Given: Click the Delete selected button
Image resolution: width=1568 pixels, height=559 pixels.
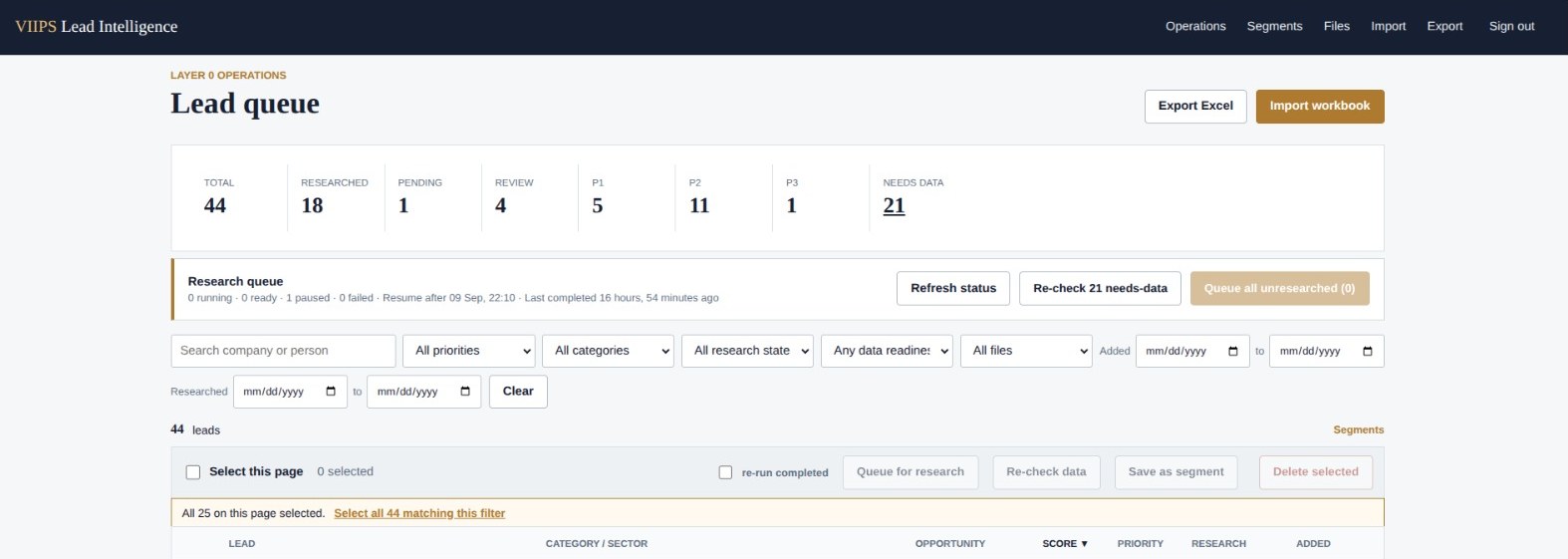Looking at the screenshot, I should pos(1315,472).
